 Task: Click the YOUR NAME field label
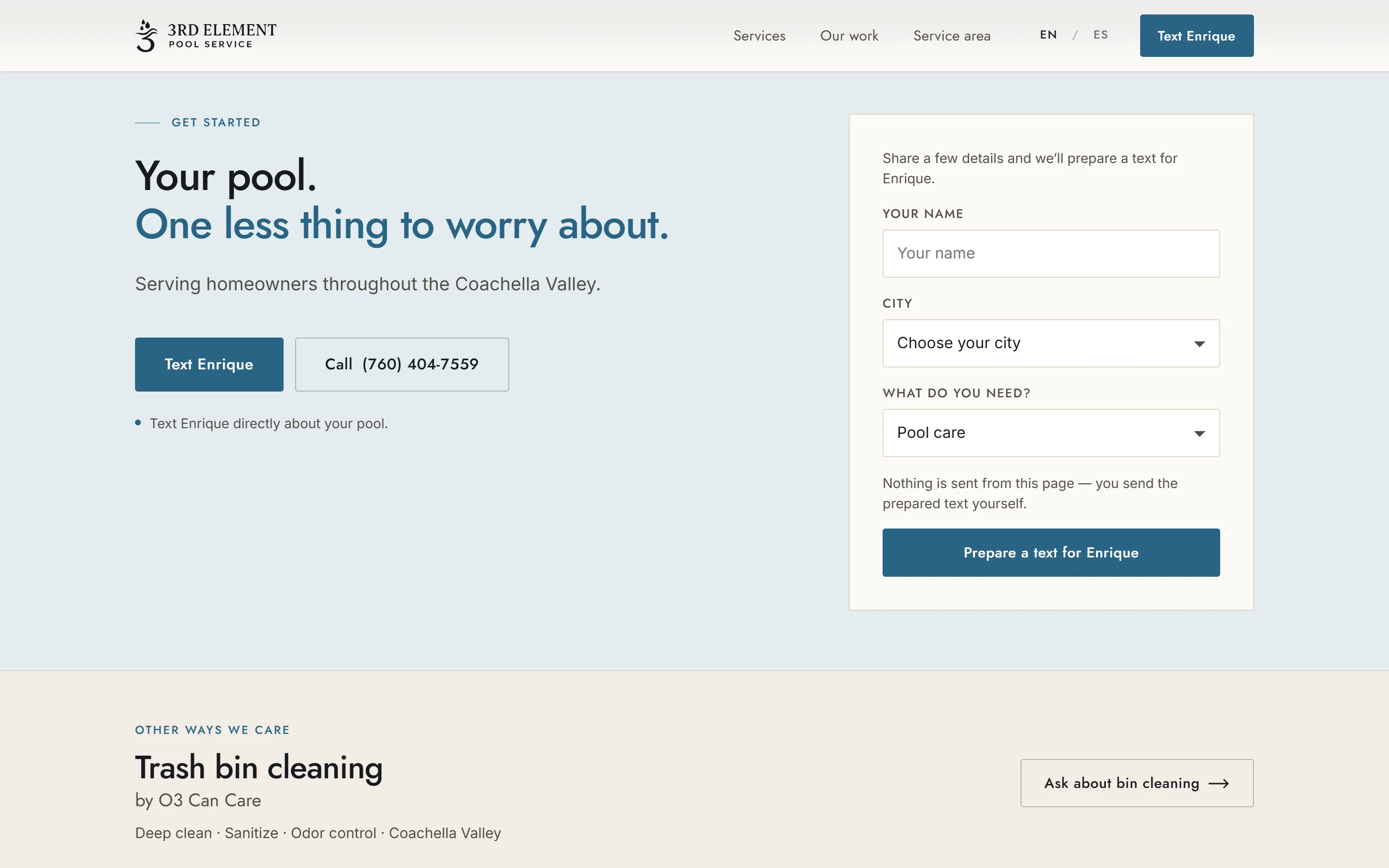coord(923,214)
